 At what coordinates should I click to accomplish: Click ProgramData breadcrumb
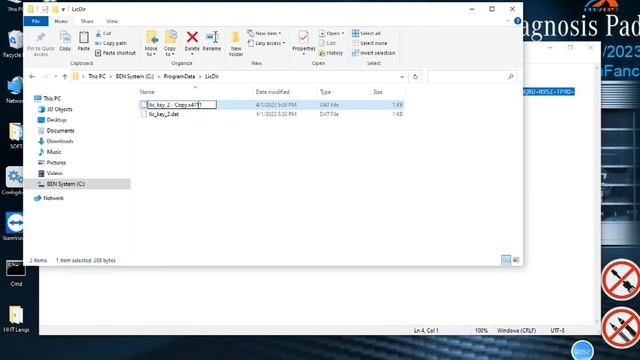tap(179, 76)
